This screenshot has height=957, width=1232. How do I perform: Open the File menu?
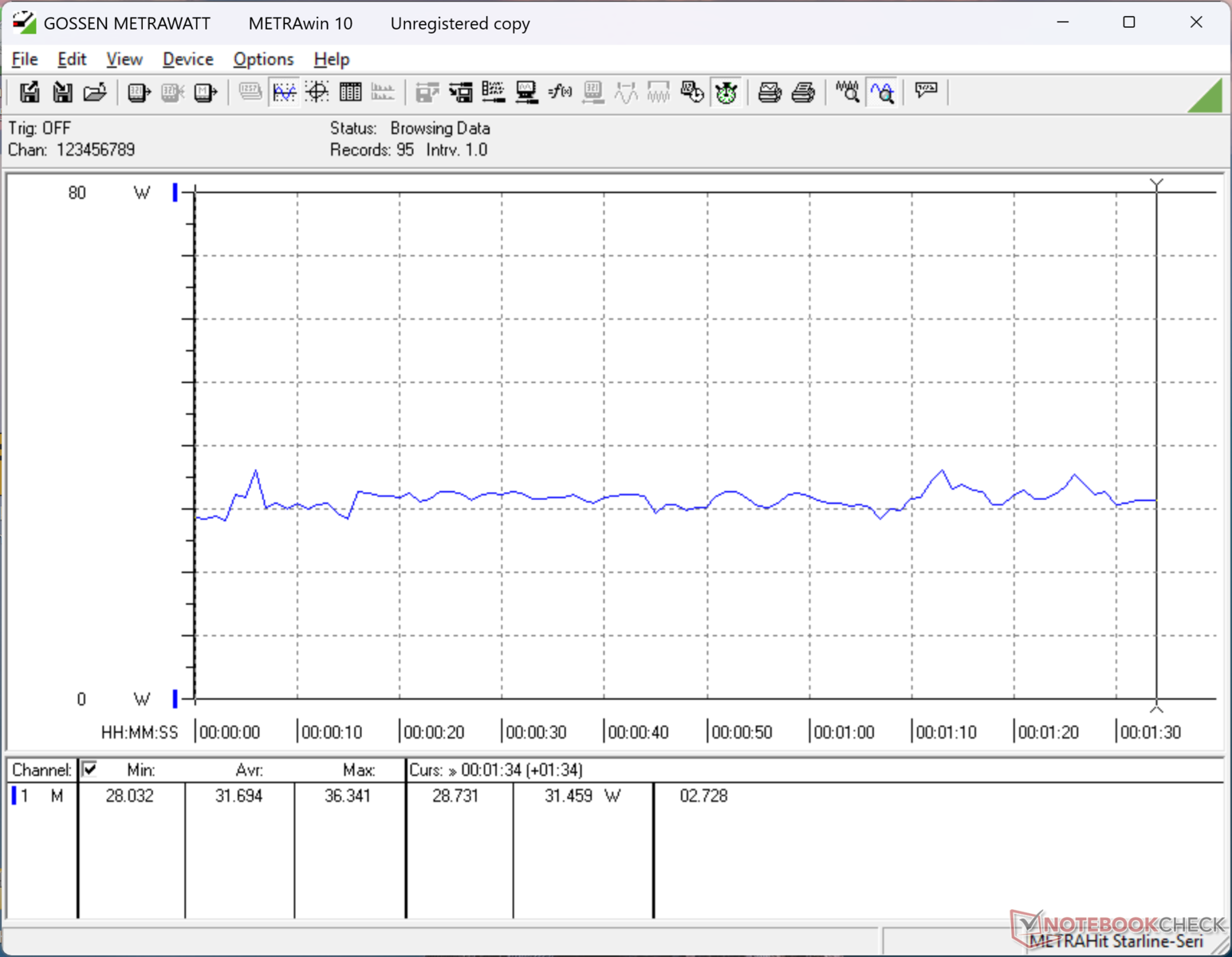(x=25, y=59)
